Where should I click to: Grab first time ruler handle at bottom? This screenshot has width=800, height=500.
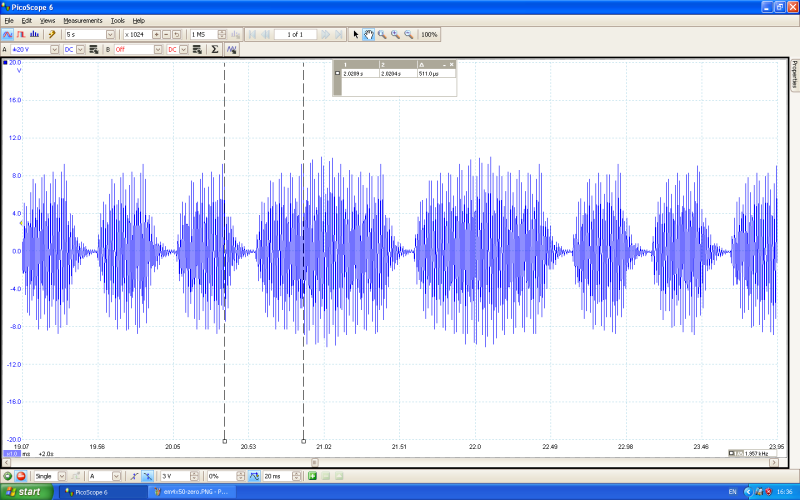pyautogui.click(x=224, y=441)
